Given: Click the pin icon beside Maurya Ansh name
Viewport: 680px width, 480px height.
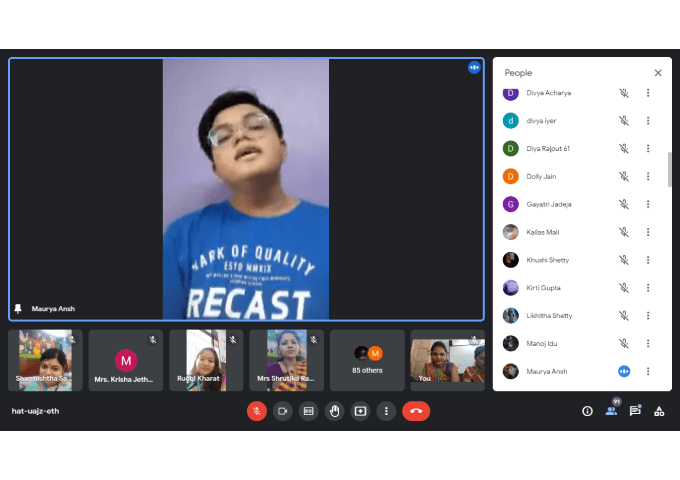Looking at the screenshot, I should coord(18,309).
